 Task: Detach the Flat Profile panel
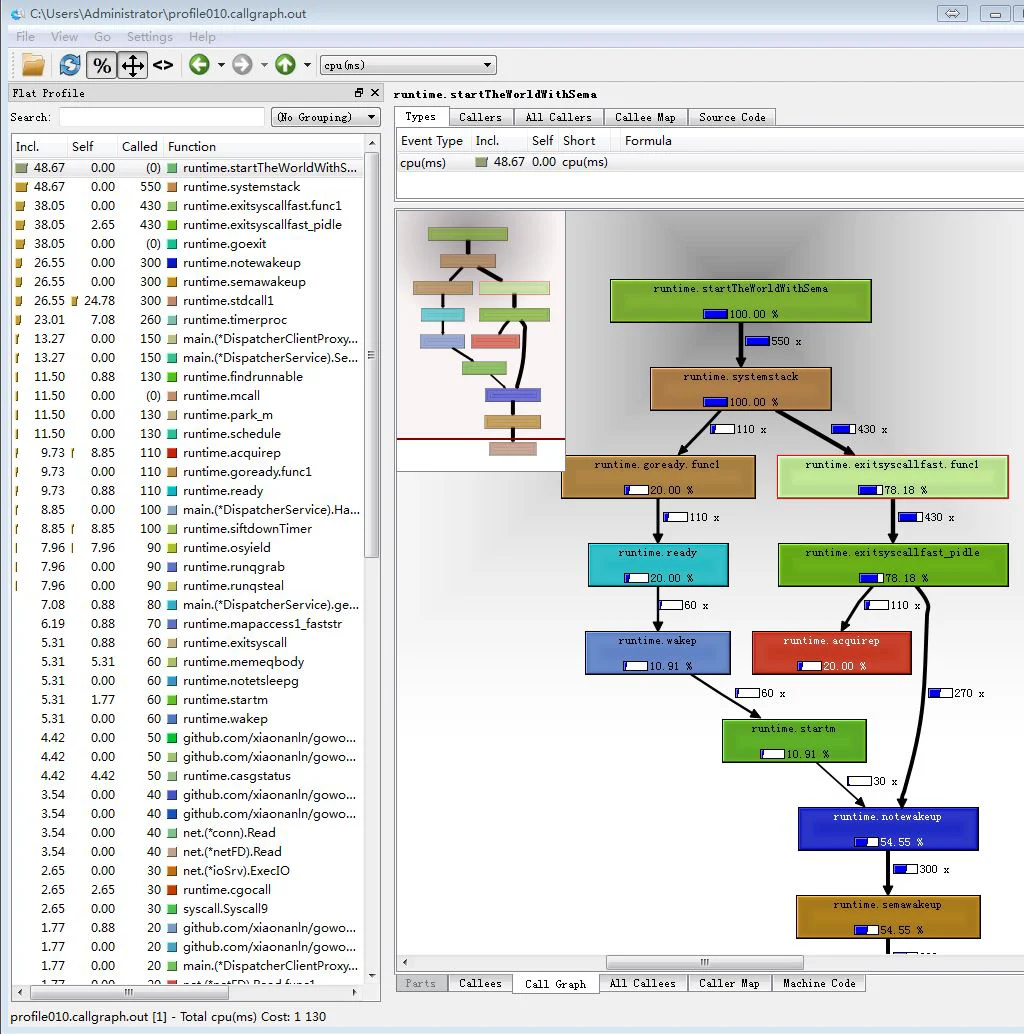pyautogui.click(x=359, y=93)
